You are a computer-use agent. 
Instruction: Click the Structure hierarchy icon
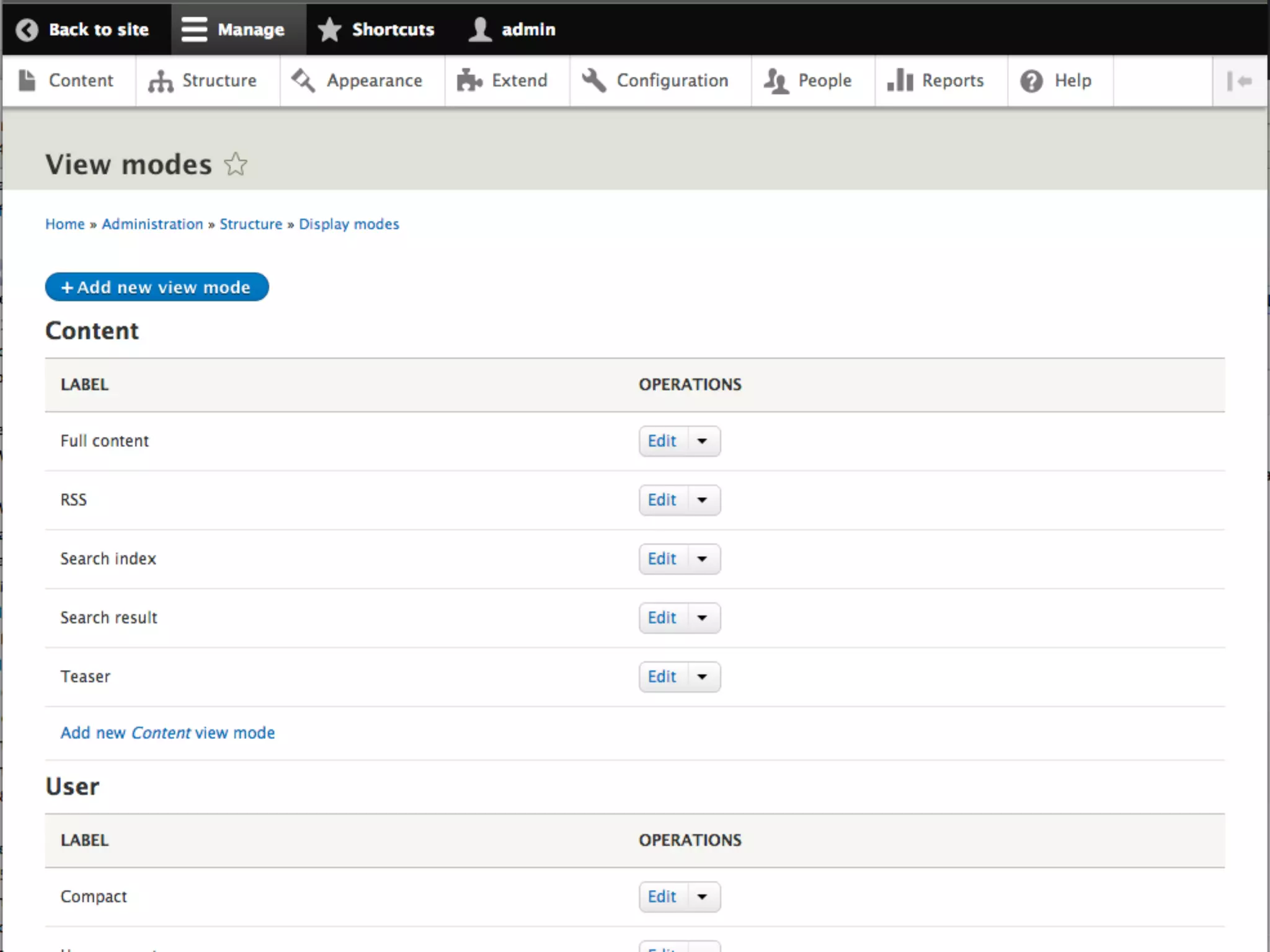pos(161,81)
